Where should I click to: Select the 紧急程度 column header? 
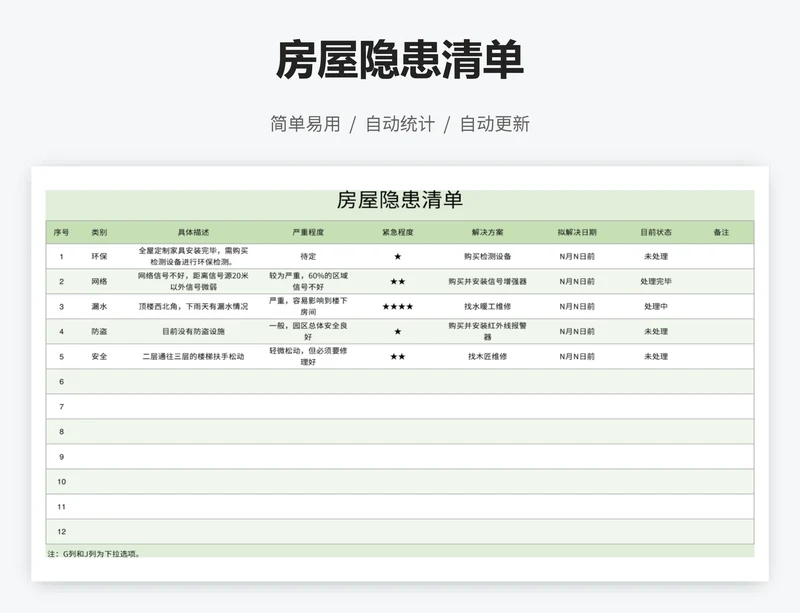click(397, 232)
